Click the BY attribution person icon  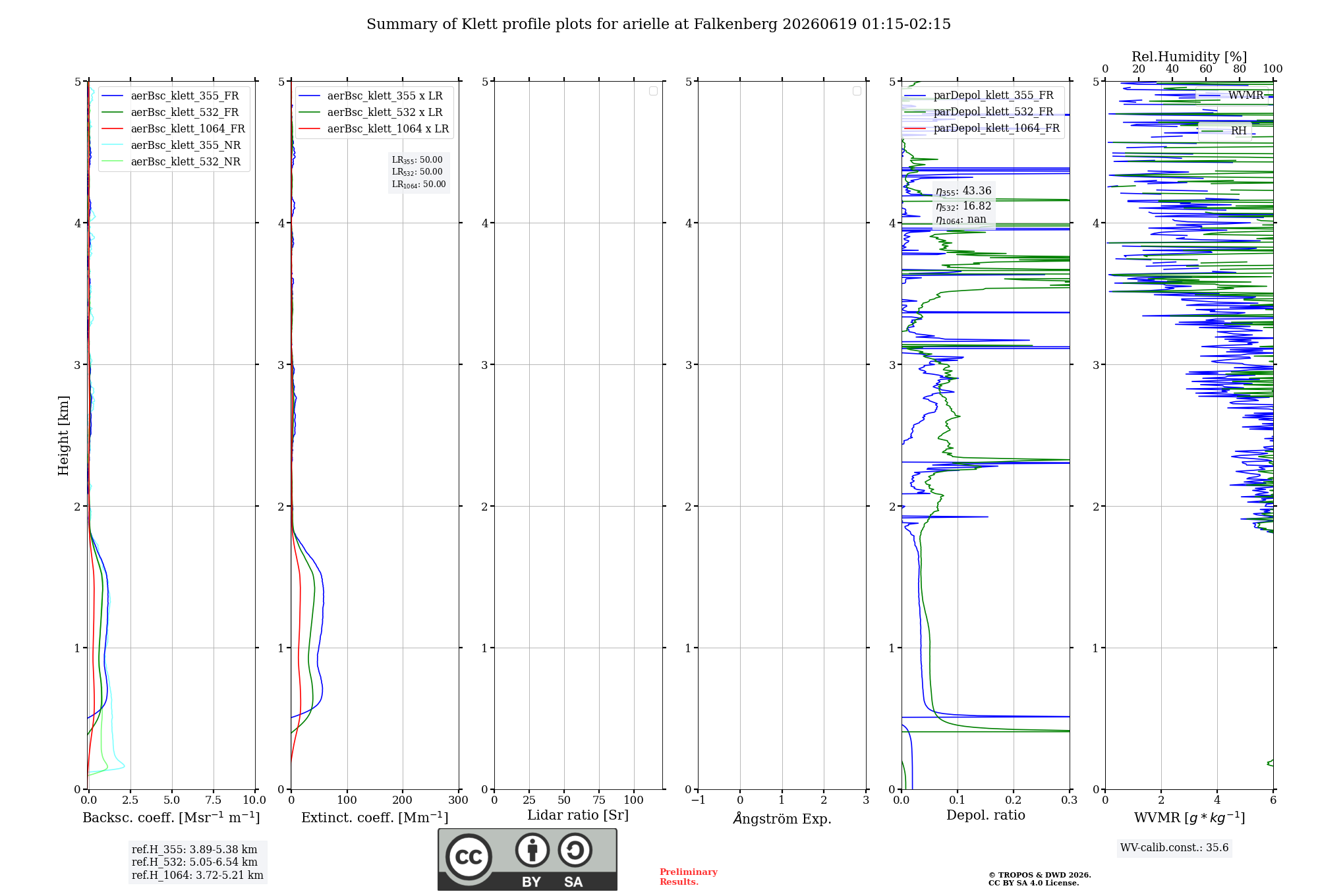click(532, 850)
